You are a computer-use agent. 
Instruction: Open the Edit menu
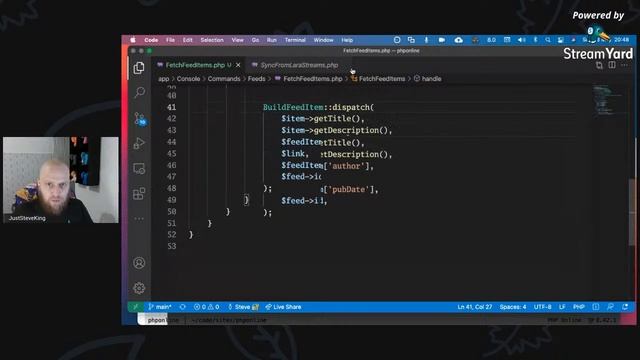tap(187, 40)
